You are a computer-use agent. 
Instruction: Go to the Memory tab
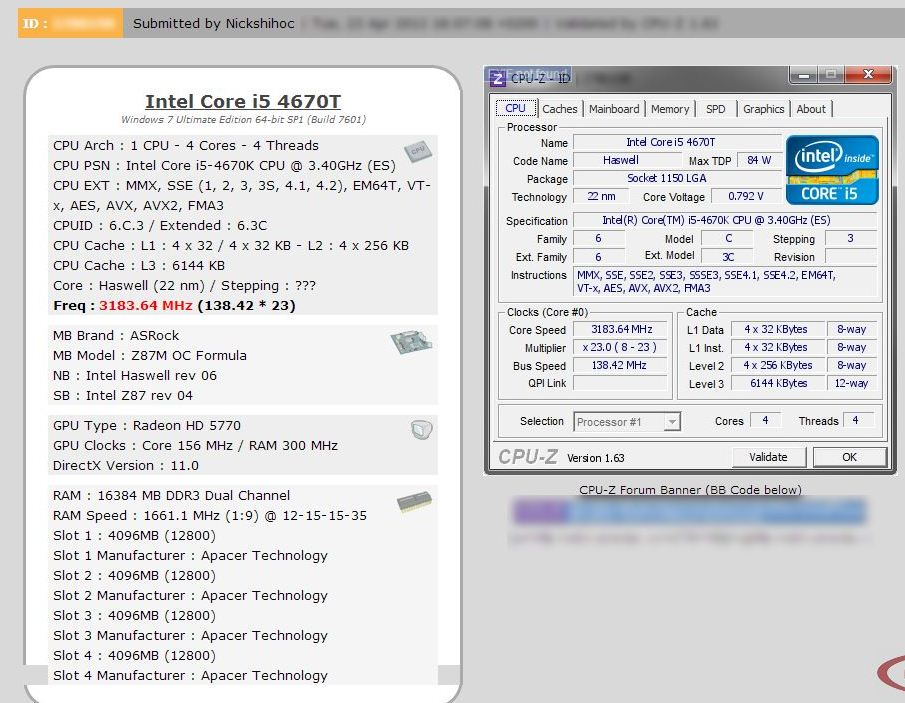click(x=670, y=109)
